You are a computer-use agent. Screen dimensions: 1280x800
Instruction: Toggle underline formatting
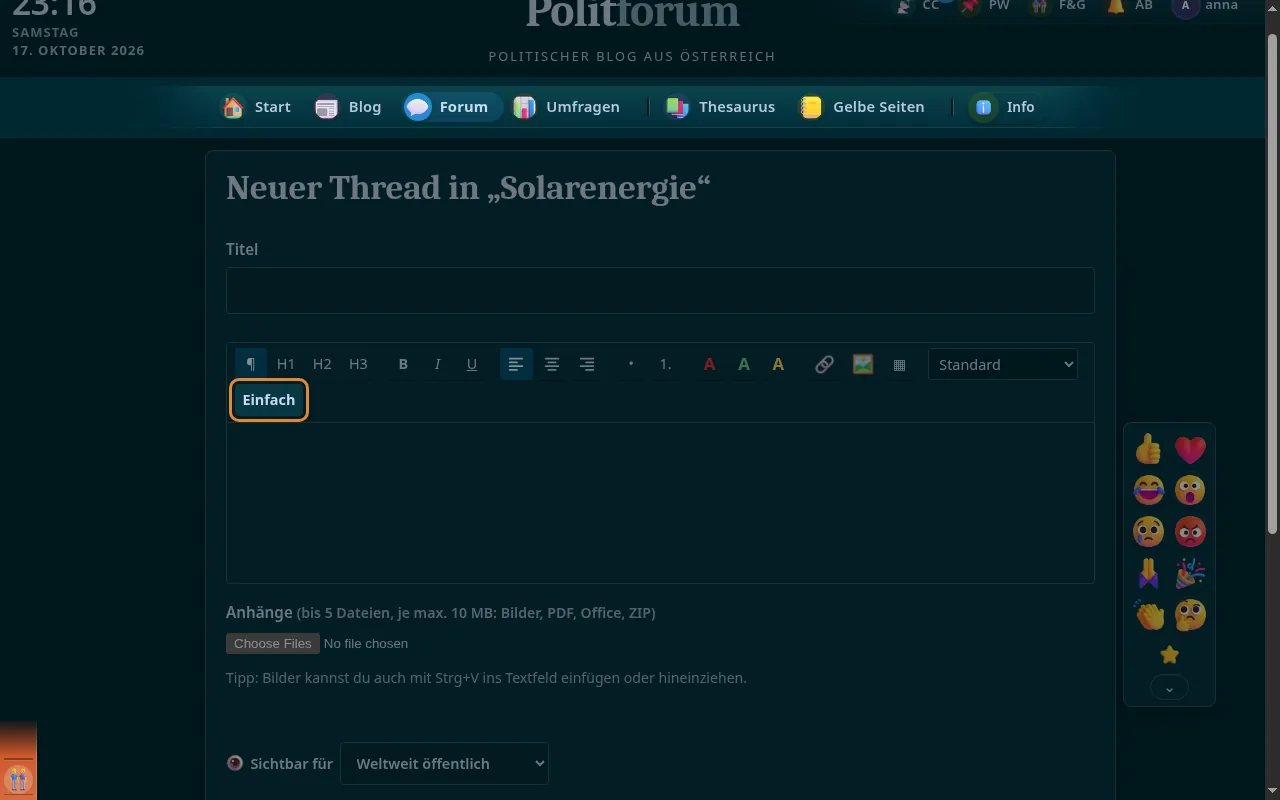pyautogui.click(x=472, y=364)
